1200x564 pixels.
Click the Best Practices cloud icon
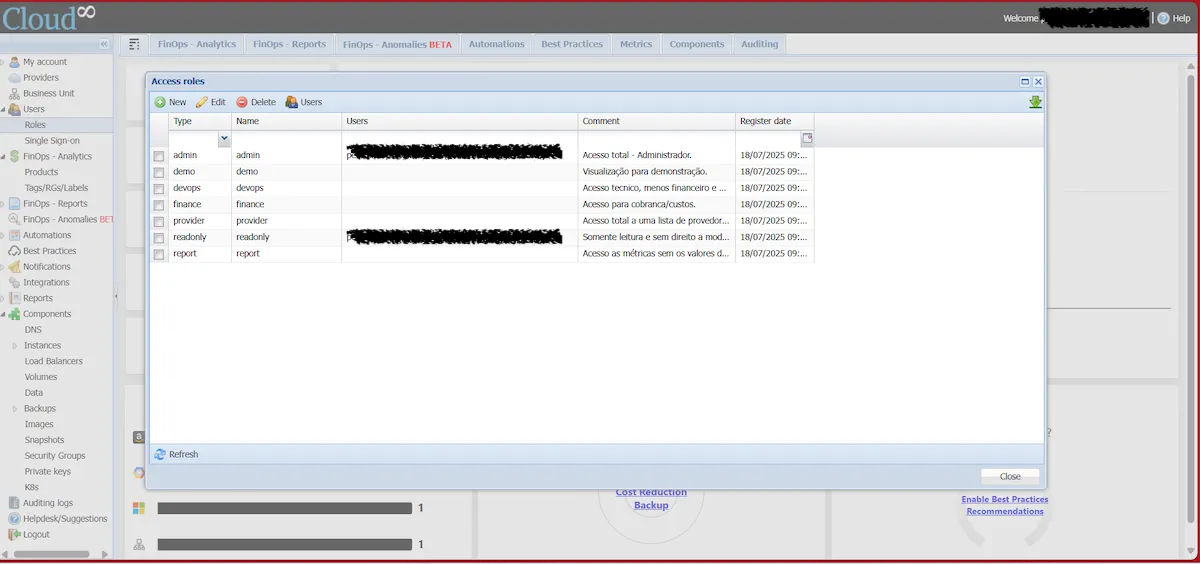[x=14, y=251]
